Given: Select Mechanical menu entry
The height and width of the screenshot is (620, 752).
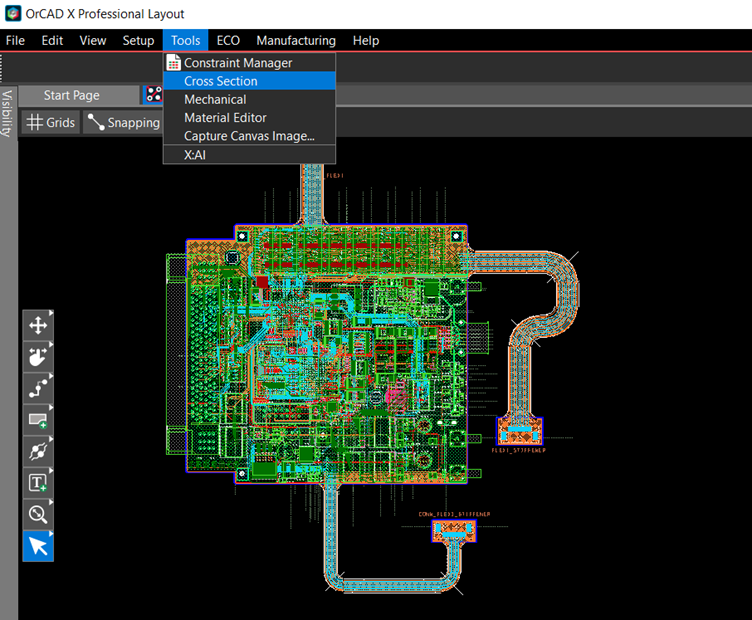Looking at the screenshot, I should tap(249, 99).
